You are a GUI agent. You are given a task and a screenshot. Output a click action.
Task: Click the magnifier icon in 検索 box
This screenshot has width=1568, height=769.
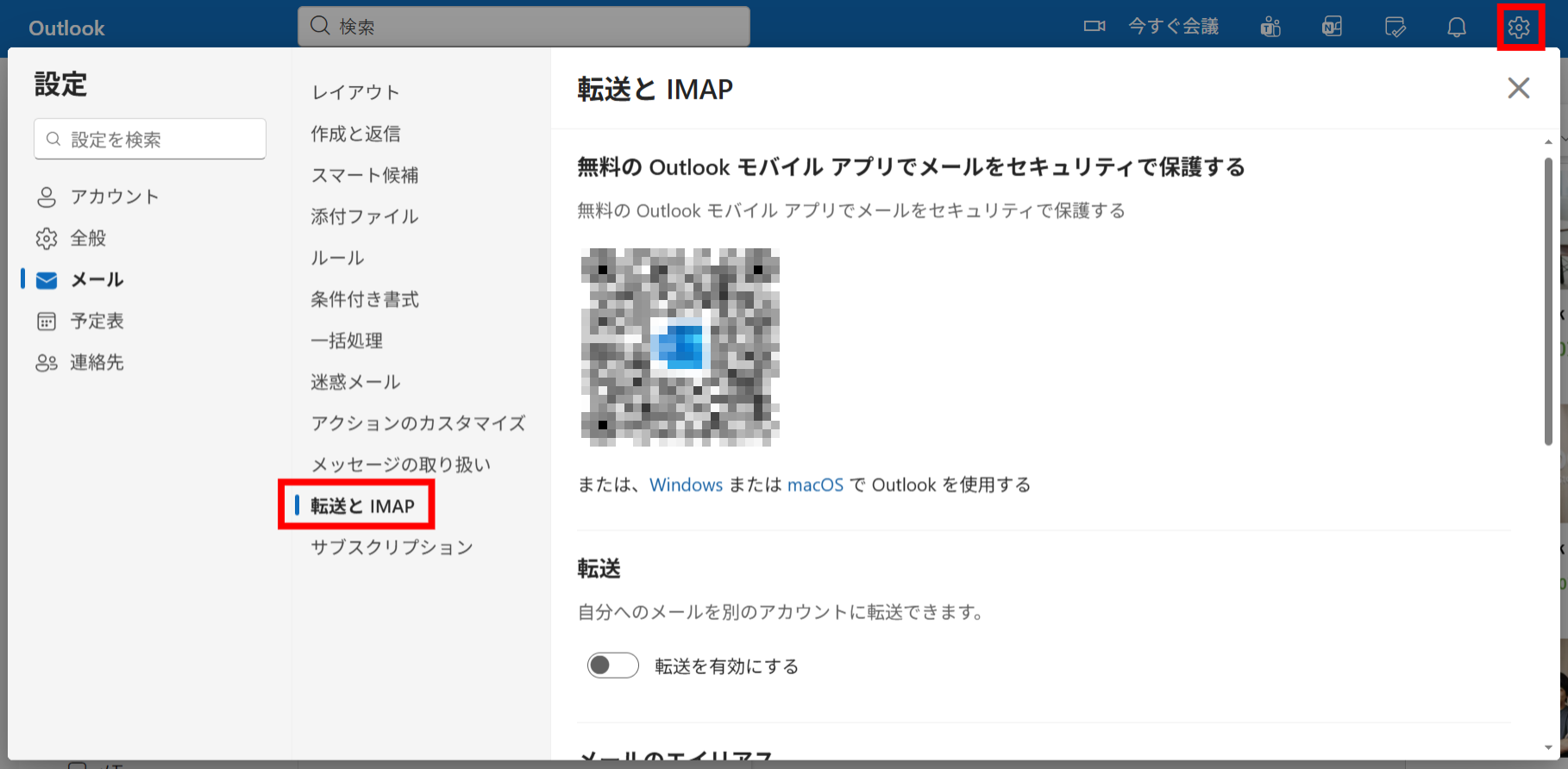[320, 26]
